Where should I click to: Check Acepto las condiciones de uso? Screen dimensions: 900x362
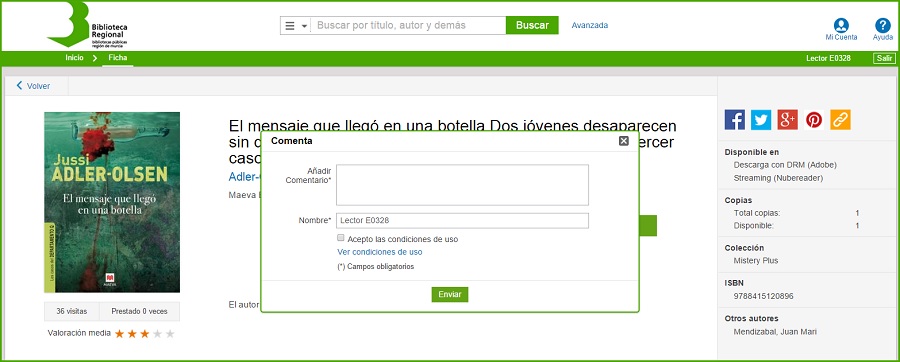point(341,238)
